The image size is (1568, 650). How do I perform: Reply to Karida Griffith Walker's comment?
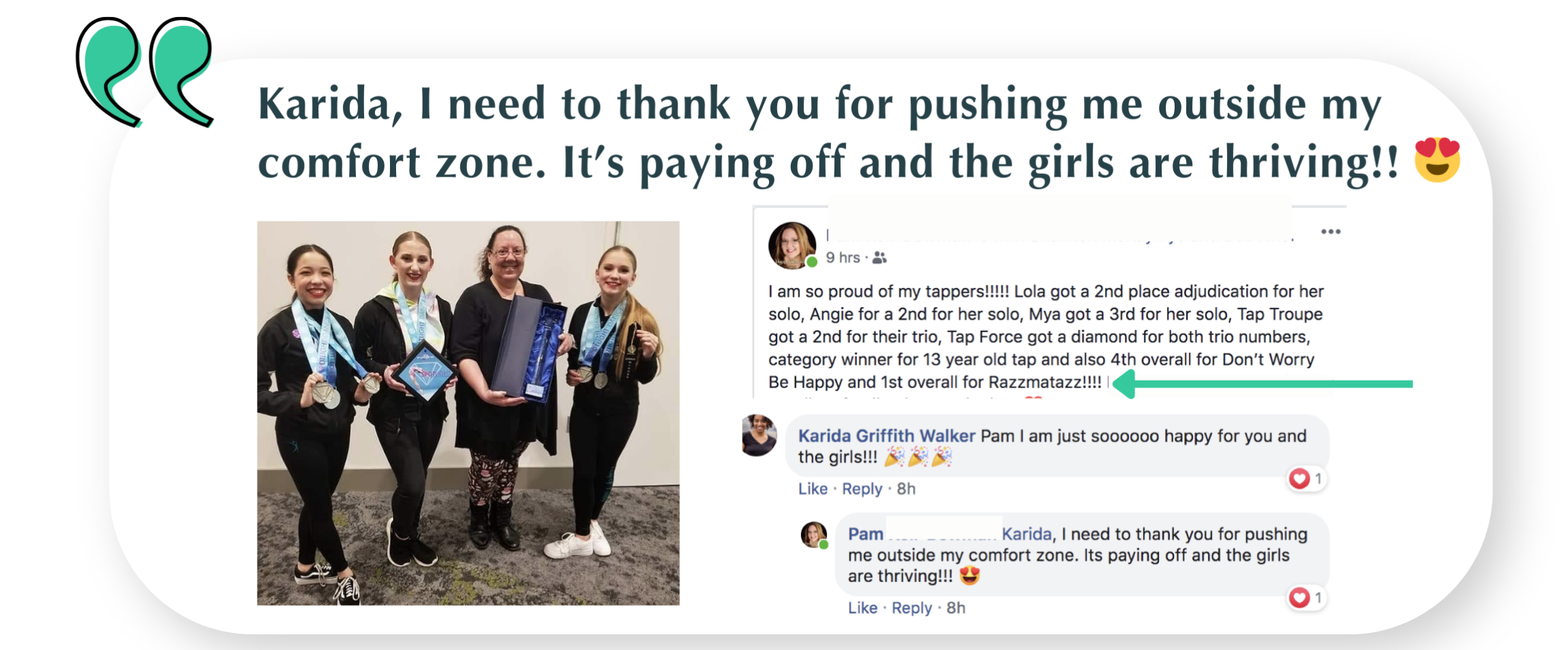862,489
